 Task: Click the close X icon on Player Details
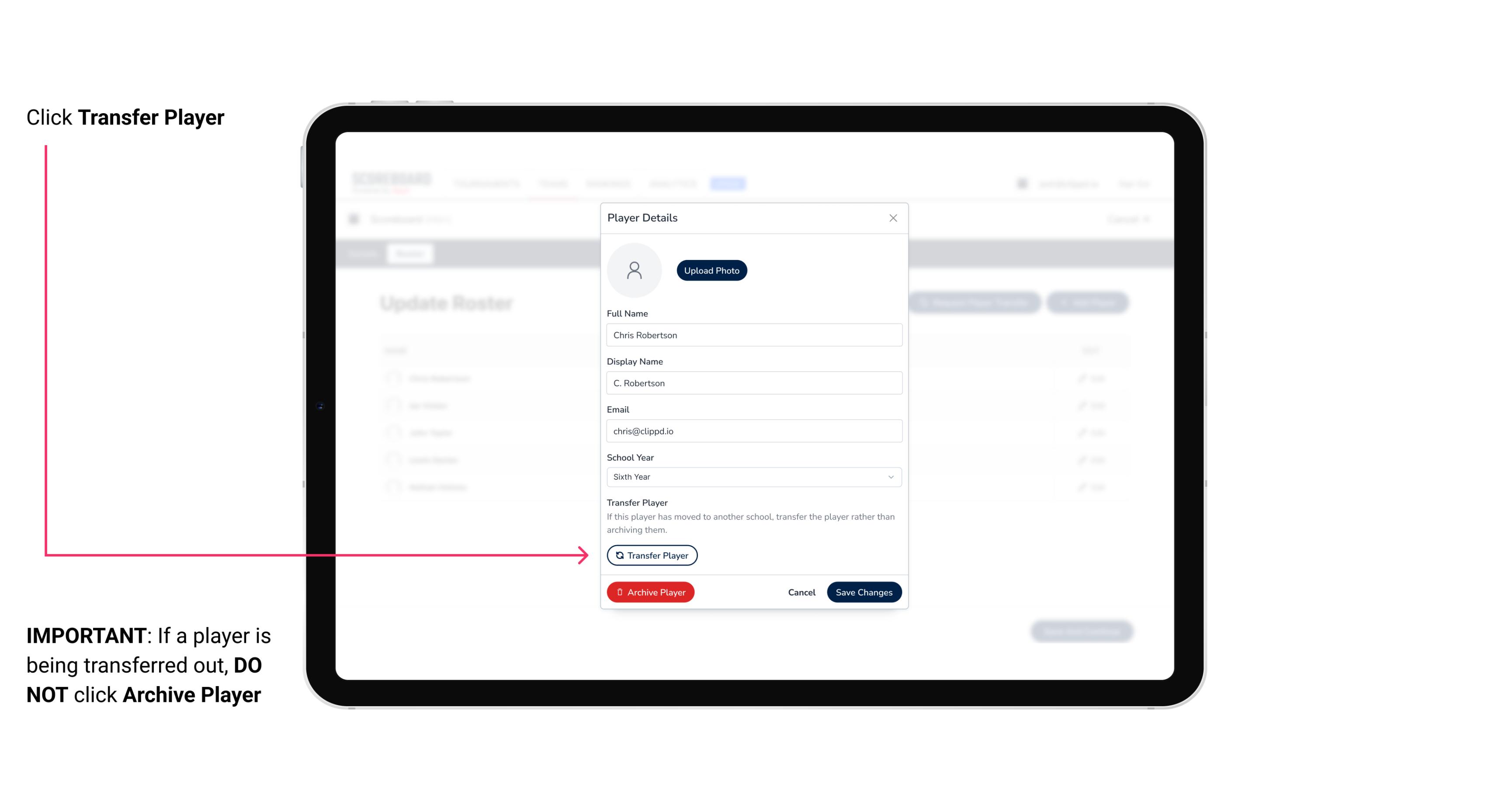coord(893,218)
